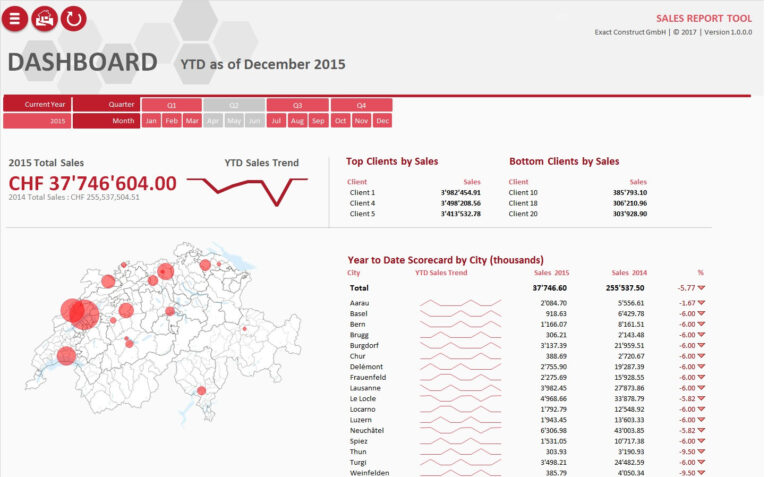Toggle the Q1 quarter filter
Image resolution: width=768 pixels, height=477 pixels.
[171, 105]
